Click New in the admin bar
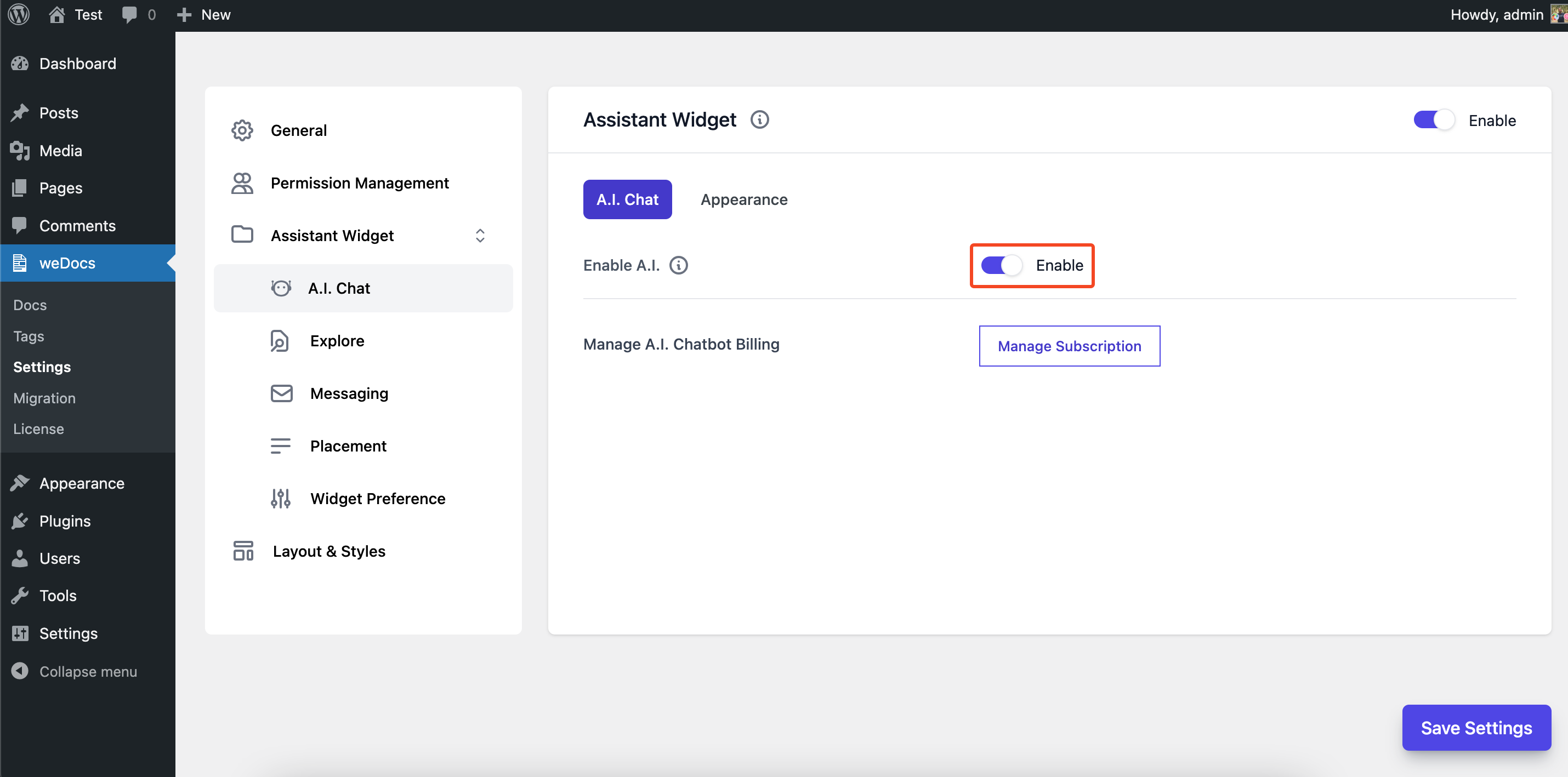This screenshot has height=777, width=1568. click(216, 15)
